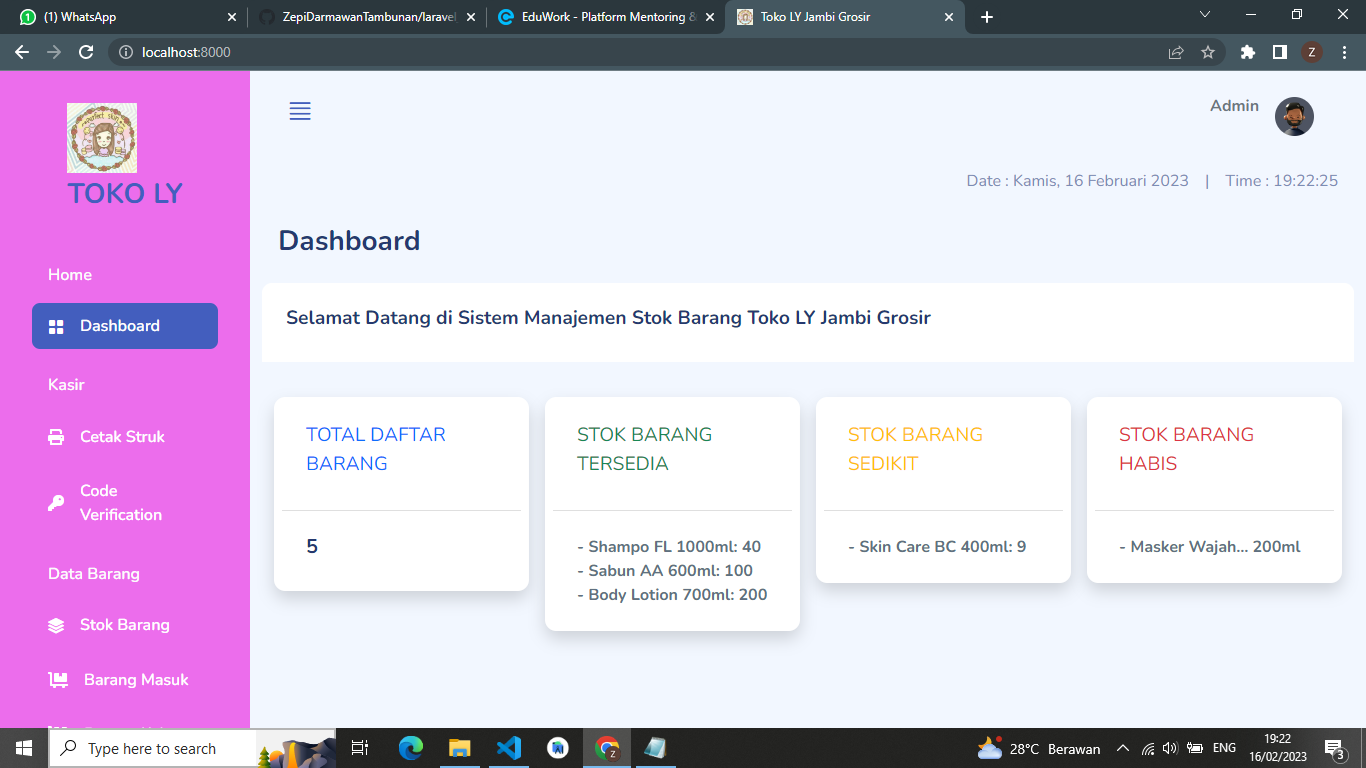This screenshot has width=1366, height=768.
Task: Open the Extensions puzzle icon in Chrome toolbar
Action: (1247, 51)
